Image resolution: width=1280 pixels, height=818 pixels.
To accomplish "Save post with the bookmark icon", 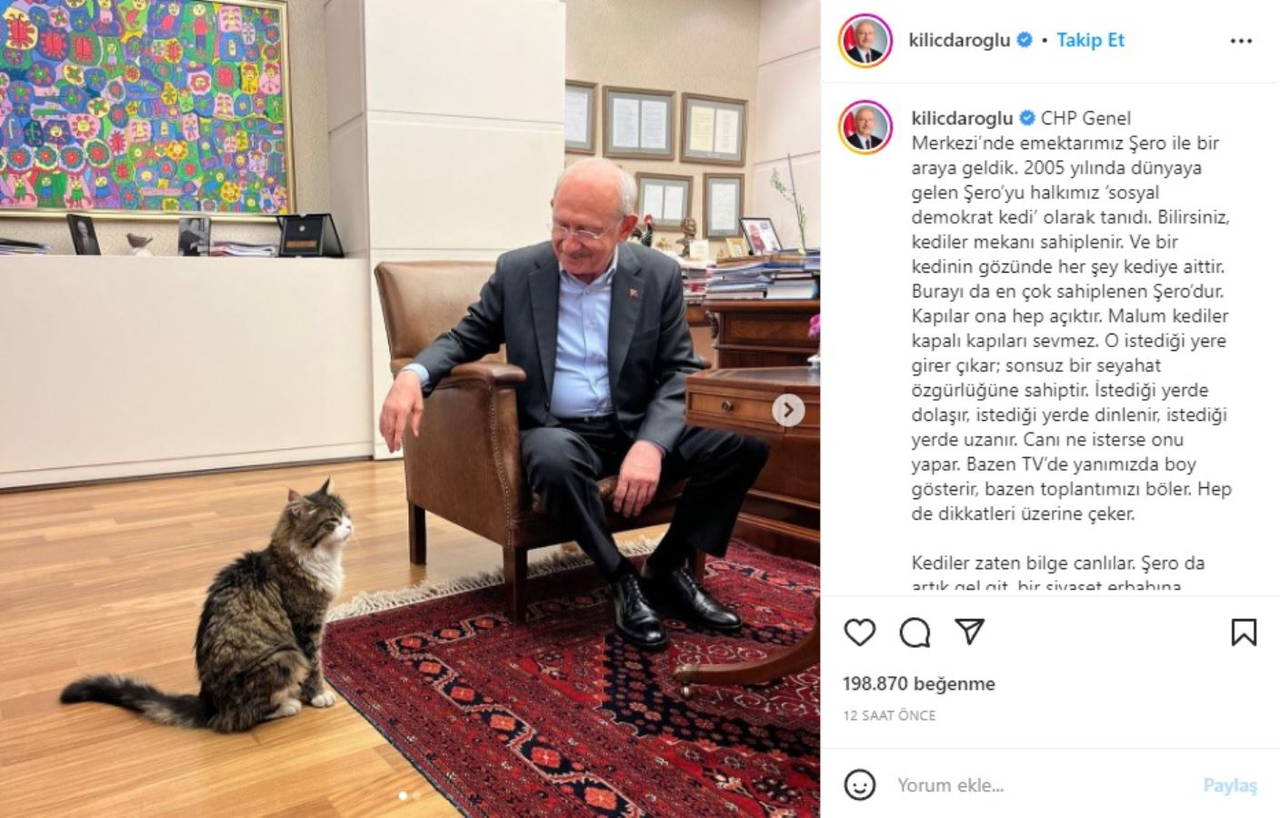I will [1243, 632].
